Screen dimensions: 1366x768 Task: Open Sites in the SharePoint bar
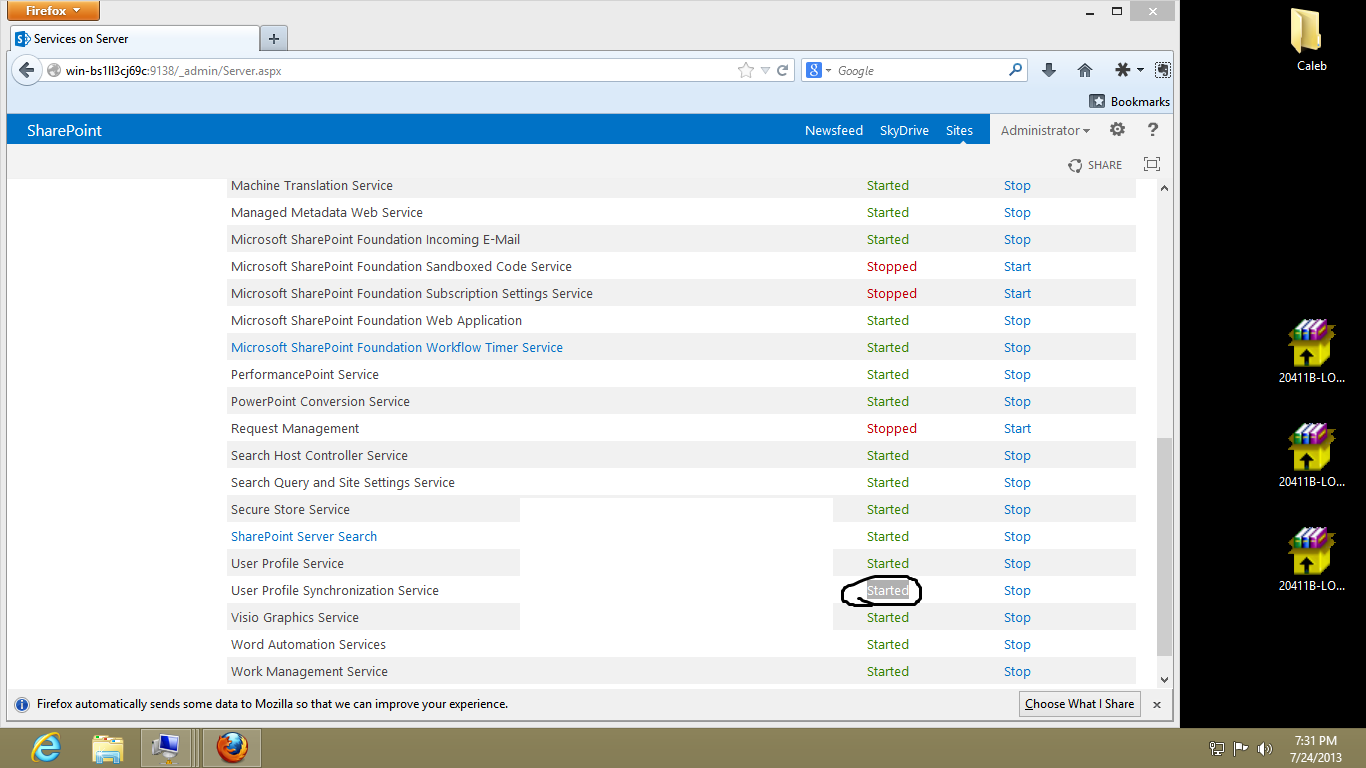[959, 130]
